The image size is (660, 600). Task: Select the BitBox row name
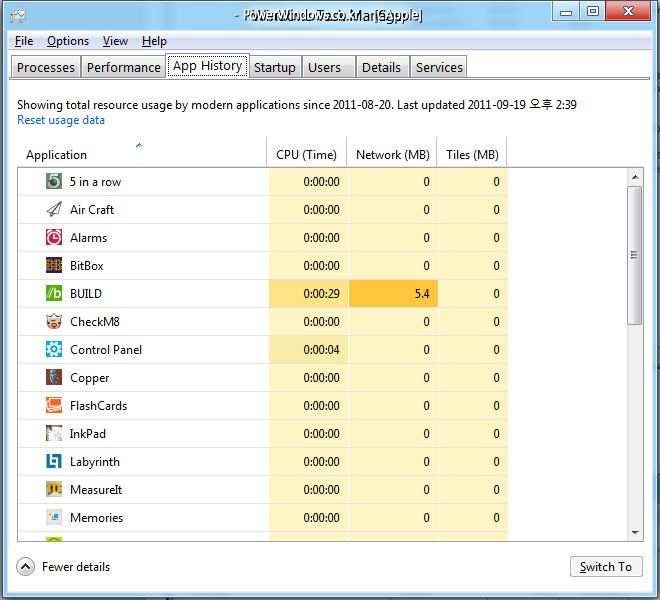(87, 265)
